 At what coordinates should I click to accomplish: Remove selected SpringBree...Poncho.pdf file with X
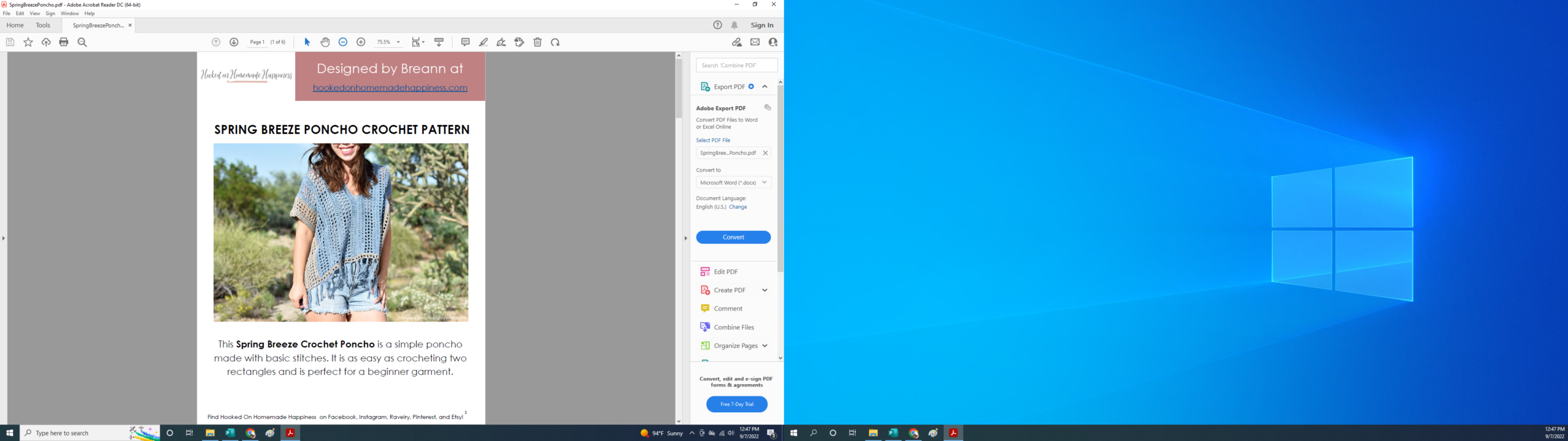click(x=765, y=153)
